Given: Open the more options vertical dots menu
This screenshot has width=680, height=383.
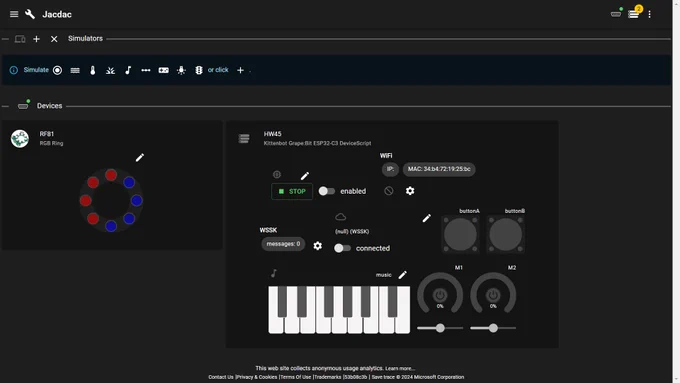Looking at the screenshot, I should [x=649, y=14].
